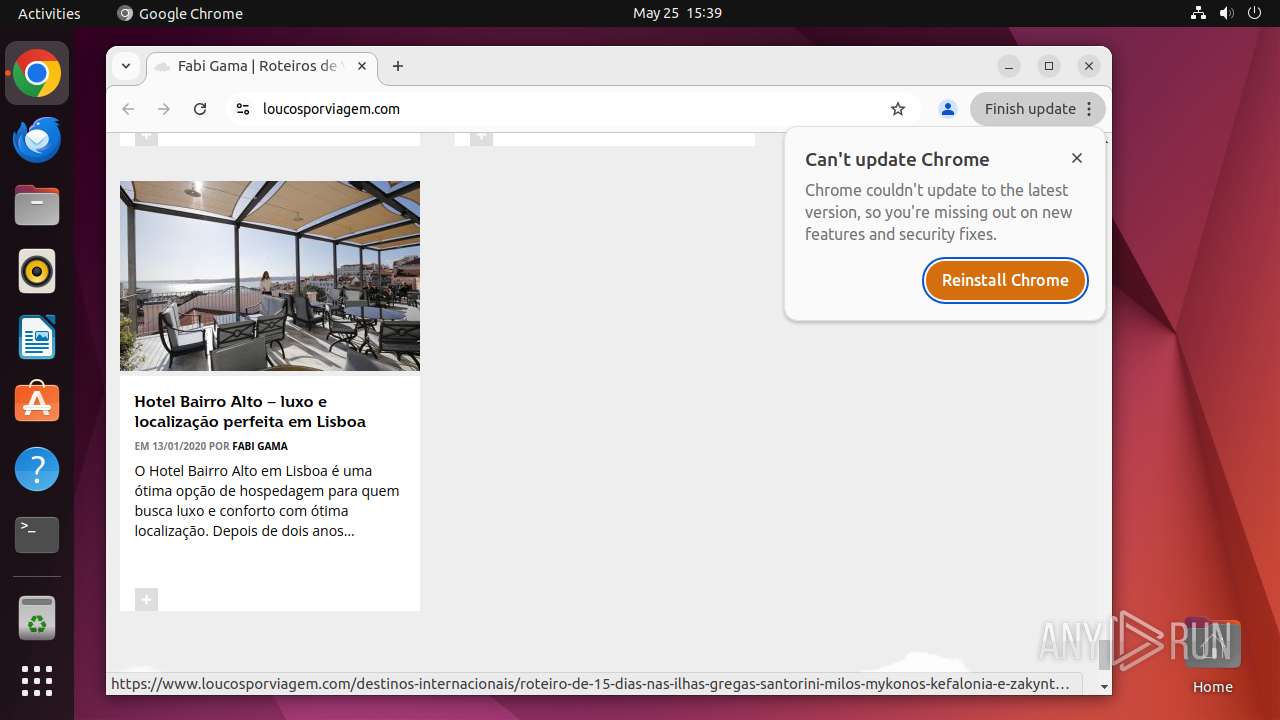The height and width of the screenshot is (720, 1280).
Task: Click the Reinstall Chrome button
Action: click(1005, 280)
